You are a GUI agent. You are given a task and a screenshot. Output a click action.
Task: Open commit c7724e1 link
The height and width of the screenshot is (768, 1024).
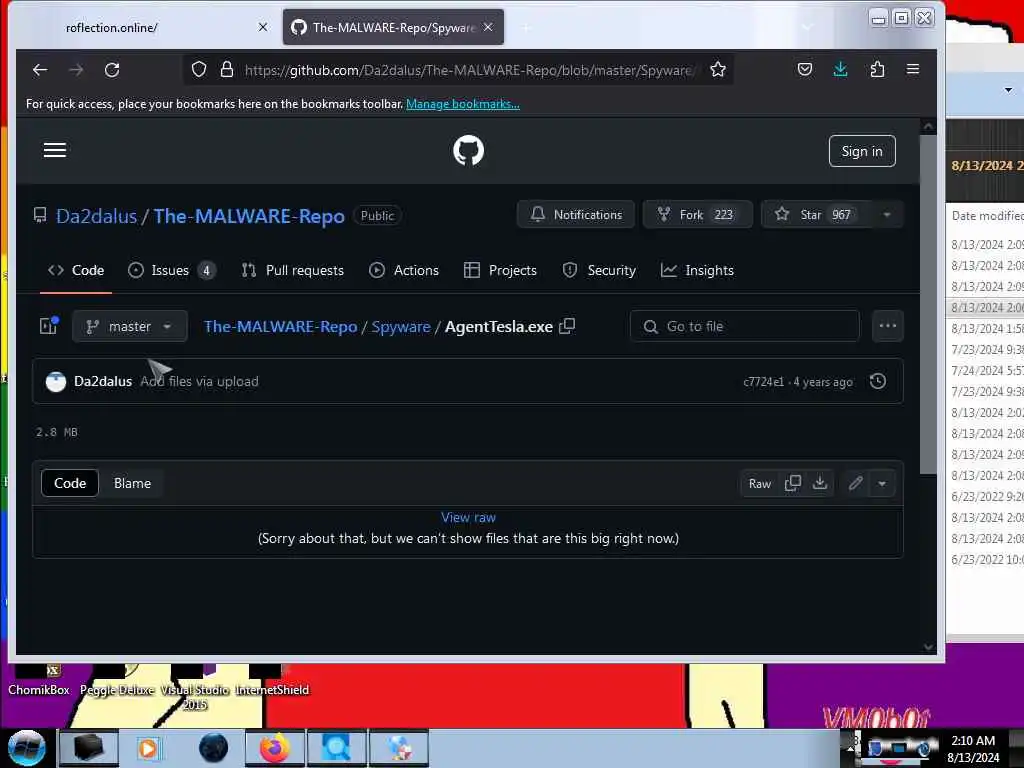pyautogui.click(x=763, y=382)
